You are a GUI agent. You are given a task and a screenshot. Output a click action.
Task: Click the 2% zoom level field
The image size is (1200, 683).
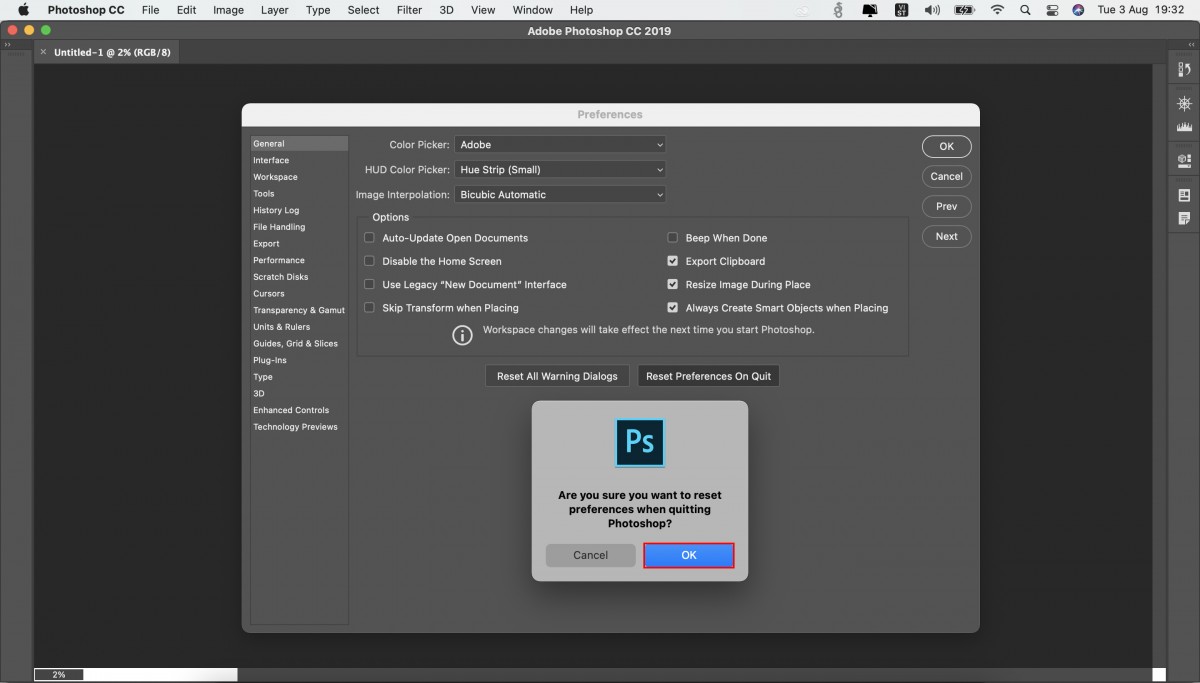click(59, 675)
